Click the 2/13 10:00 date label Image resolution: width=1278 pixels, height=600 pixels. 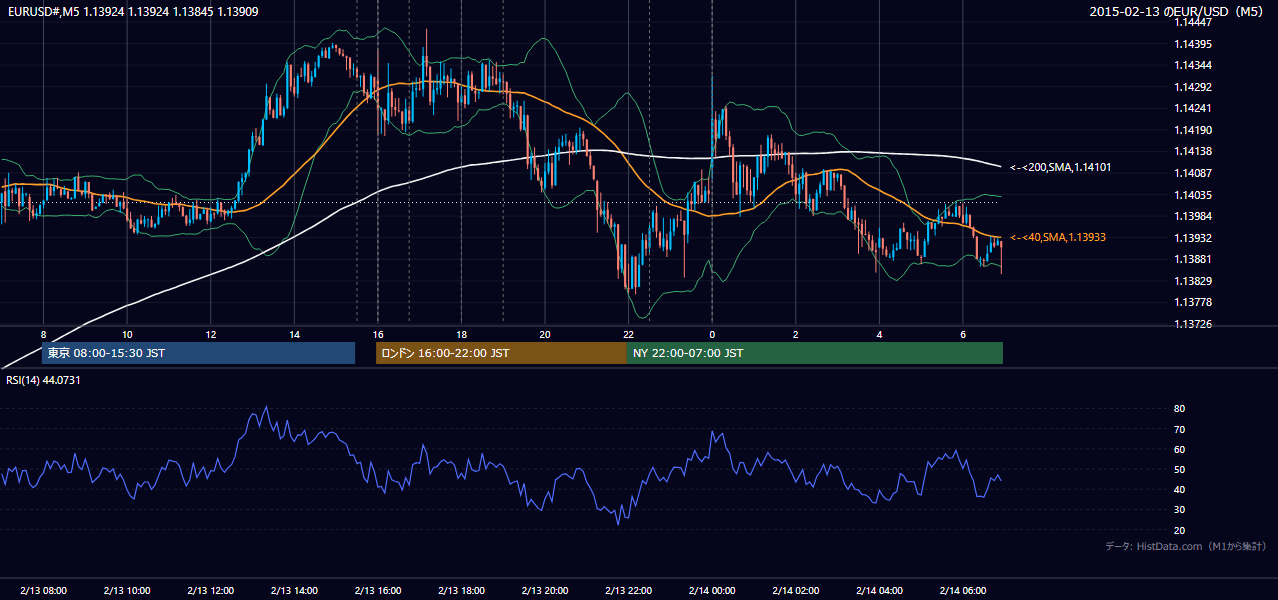point(127,591)
